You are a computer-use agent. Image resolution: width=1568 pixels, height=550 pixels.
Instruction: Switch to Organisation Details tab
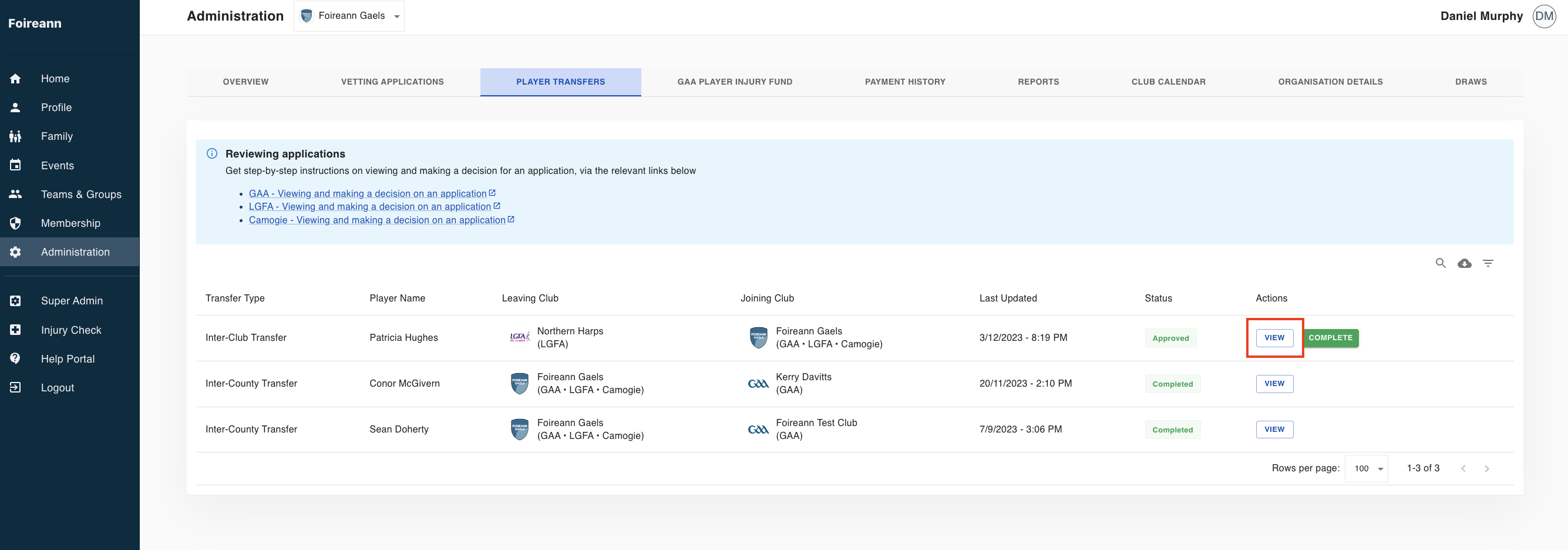1330,82
